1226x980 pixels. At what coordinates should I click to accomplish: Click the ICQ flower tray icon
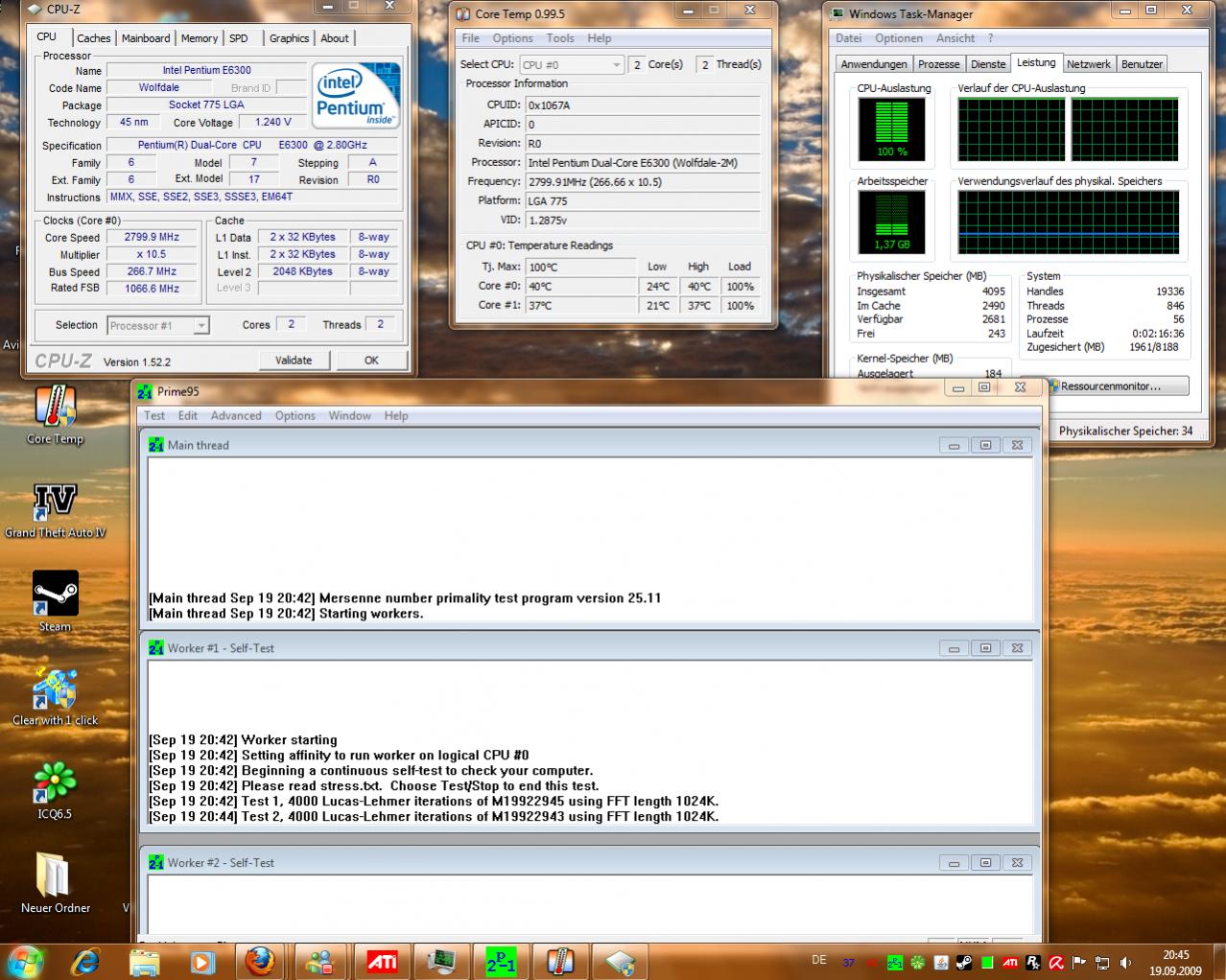[918, 963]
